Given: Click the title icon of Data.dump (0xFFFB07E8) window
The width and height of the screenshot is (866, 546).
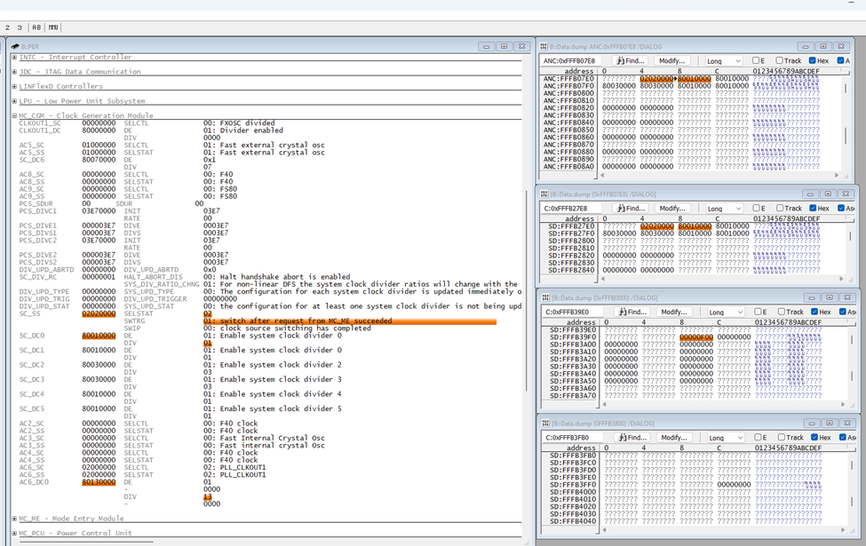Looking at the screenshot, I should tap(545, 194).
